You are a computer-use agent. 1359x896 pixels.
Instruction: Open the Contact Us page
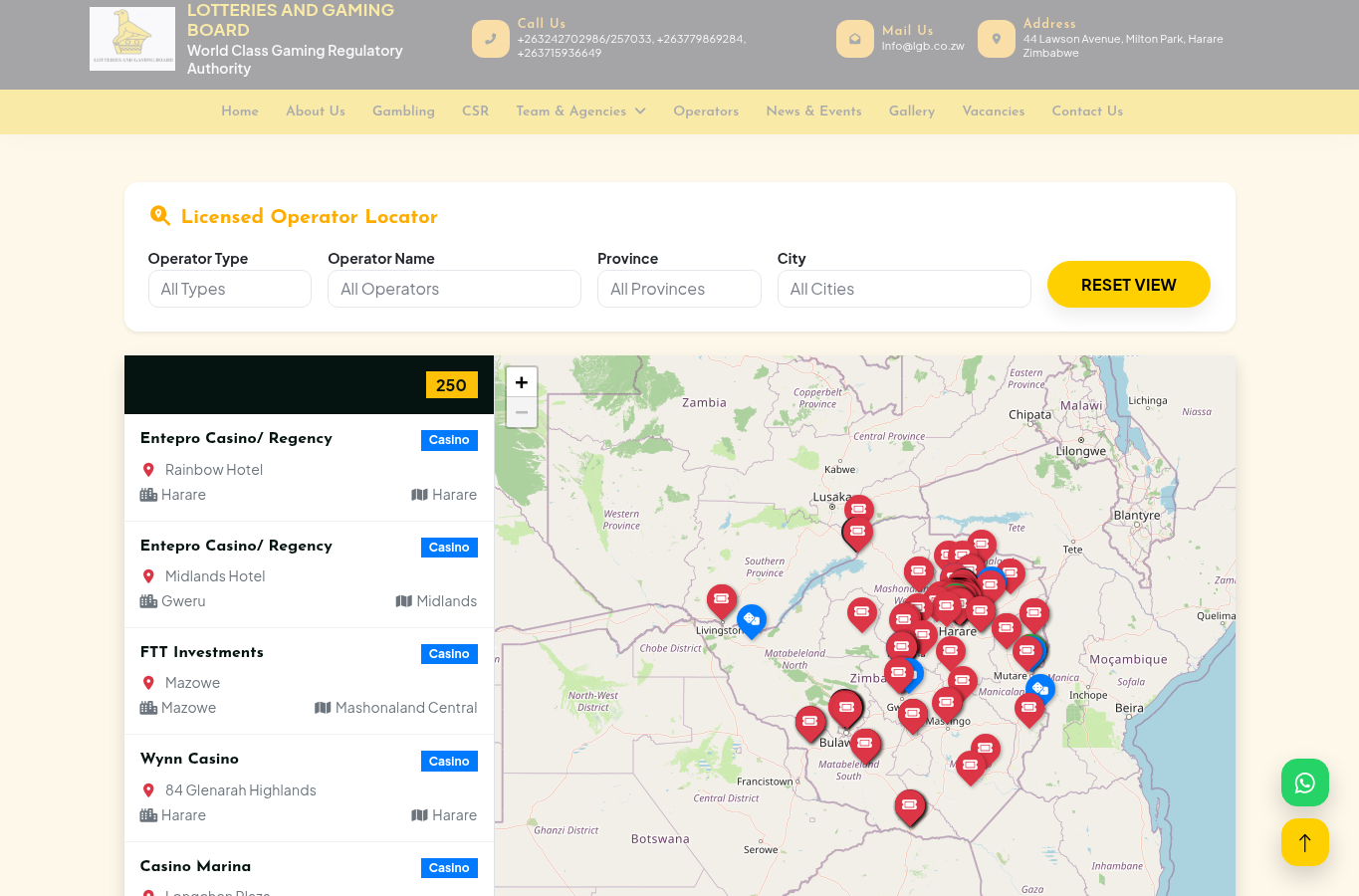point(1087,112)
